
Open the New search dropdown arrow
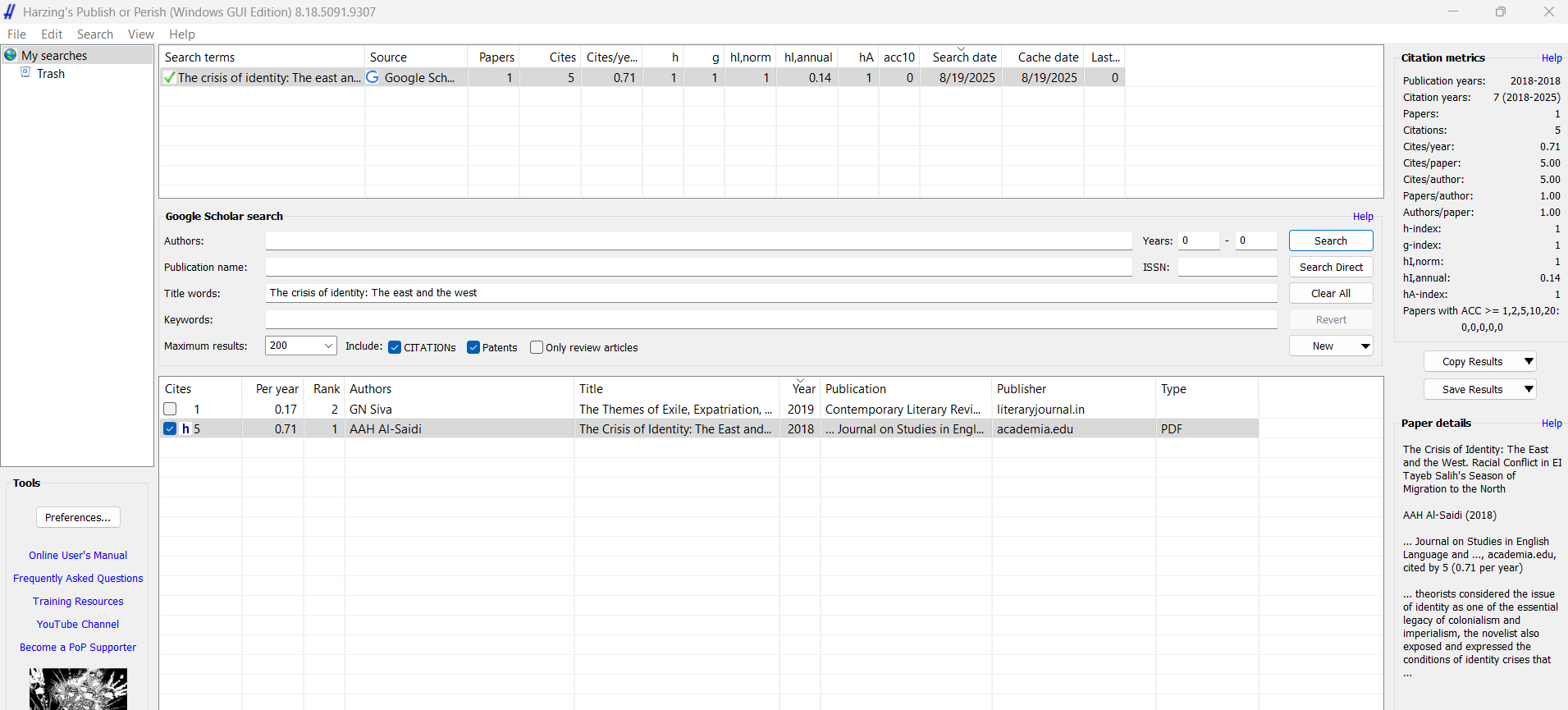(x=1365, y=346)
